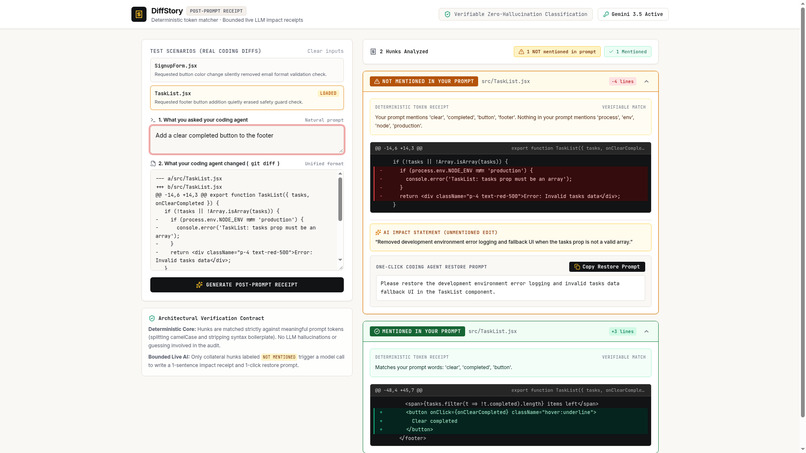Click the 1 Mentioned badge
Screen dimensions: 806x453
click(628, 51)
